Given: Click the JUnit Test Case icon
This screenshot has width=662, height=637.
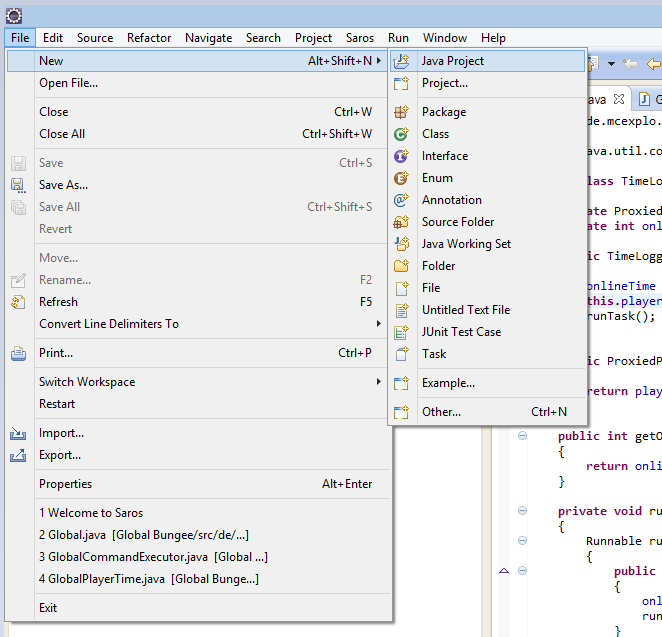Looking at the screenshot, I should [402, 332].
